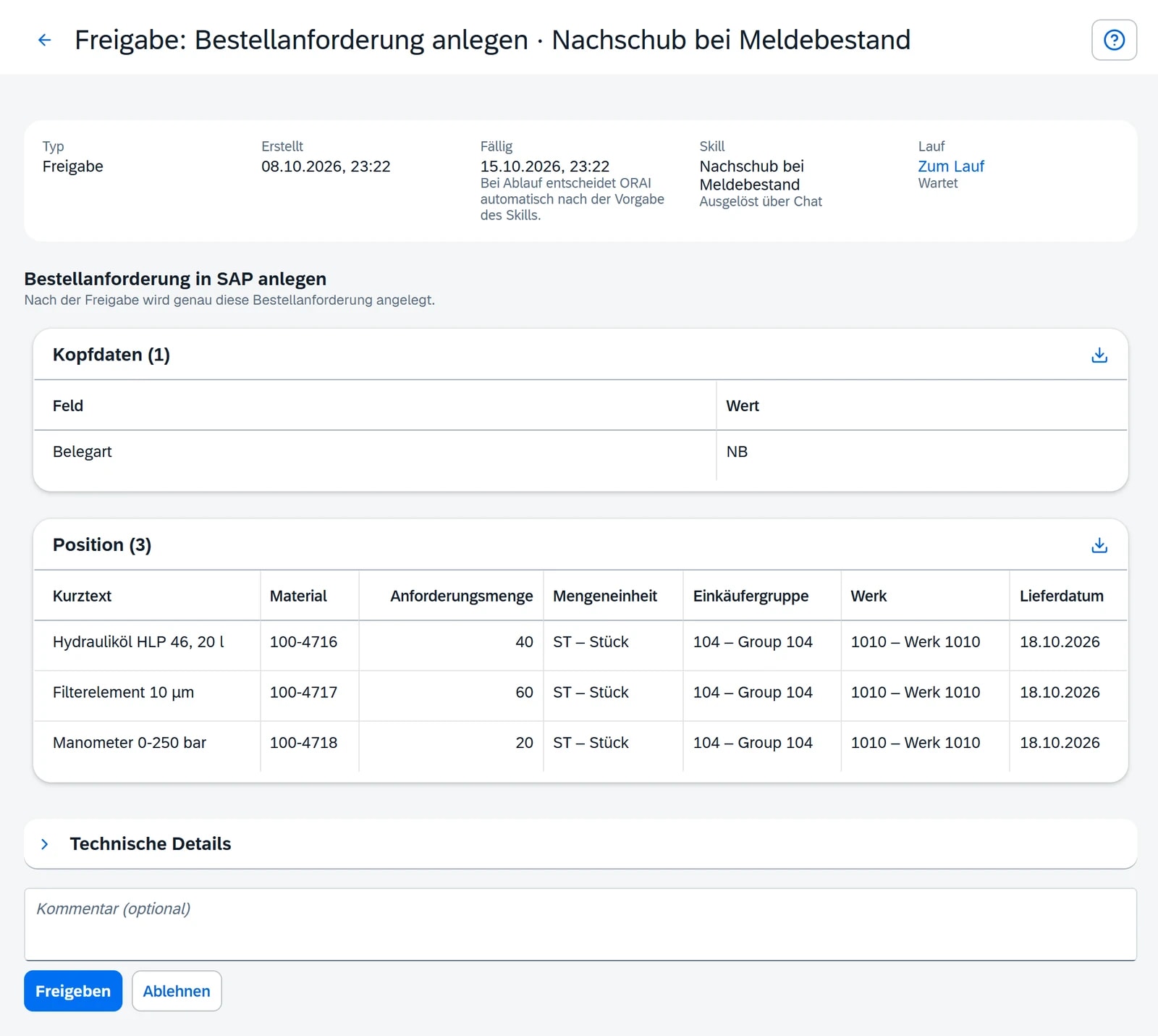Download the Position table

[1099, 545]
